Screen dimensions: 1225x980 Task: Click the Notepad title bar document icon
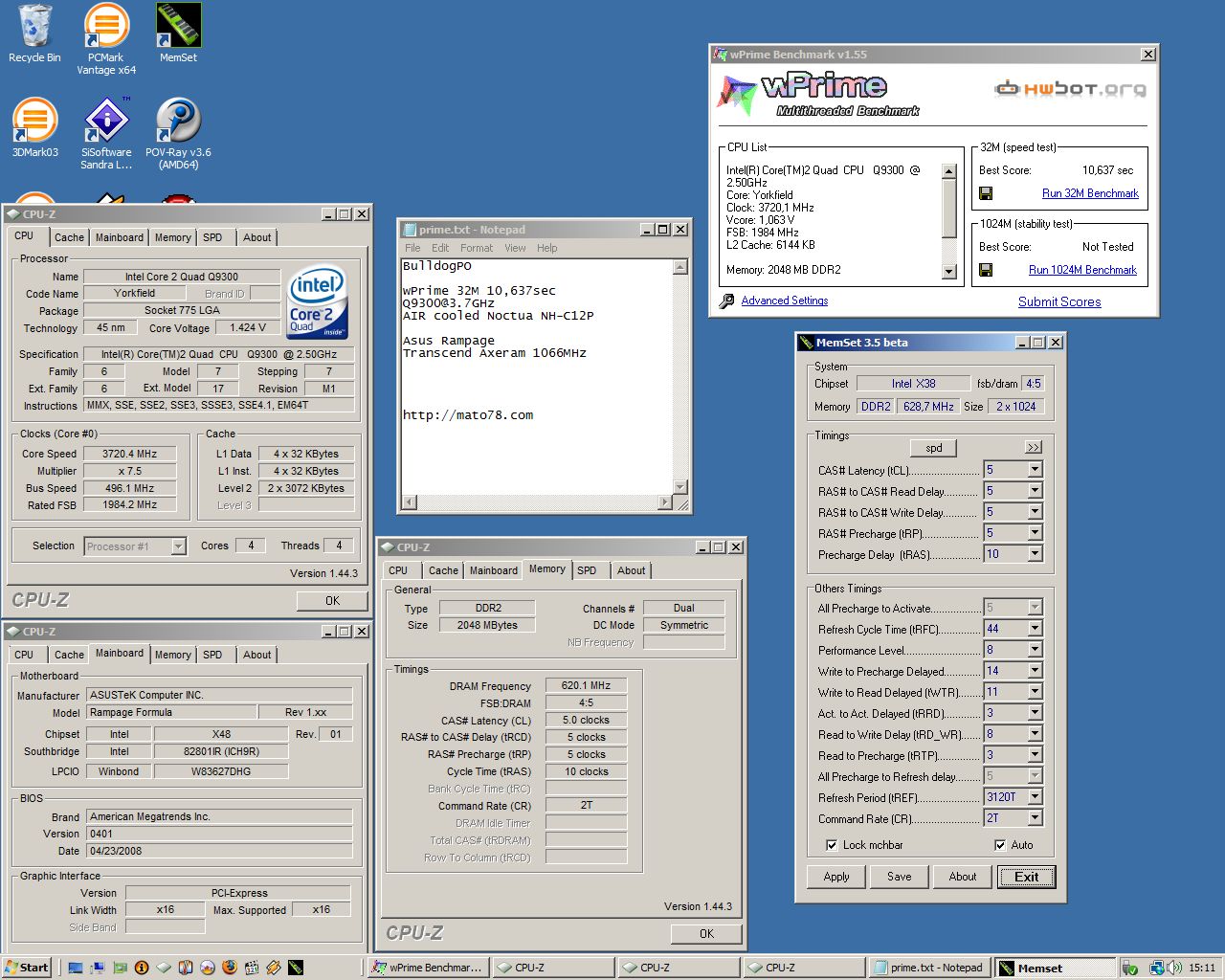pos(410,230)
